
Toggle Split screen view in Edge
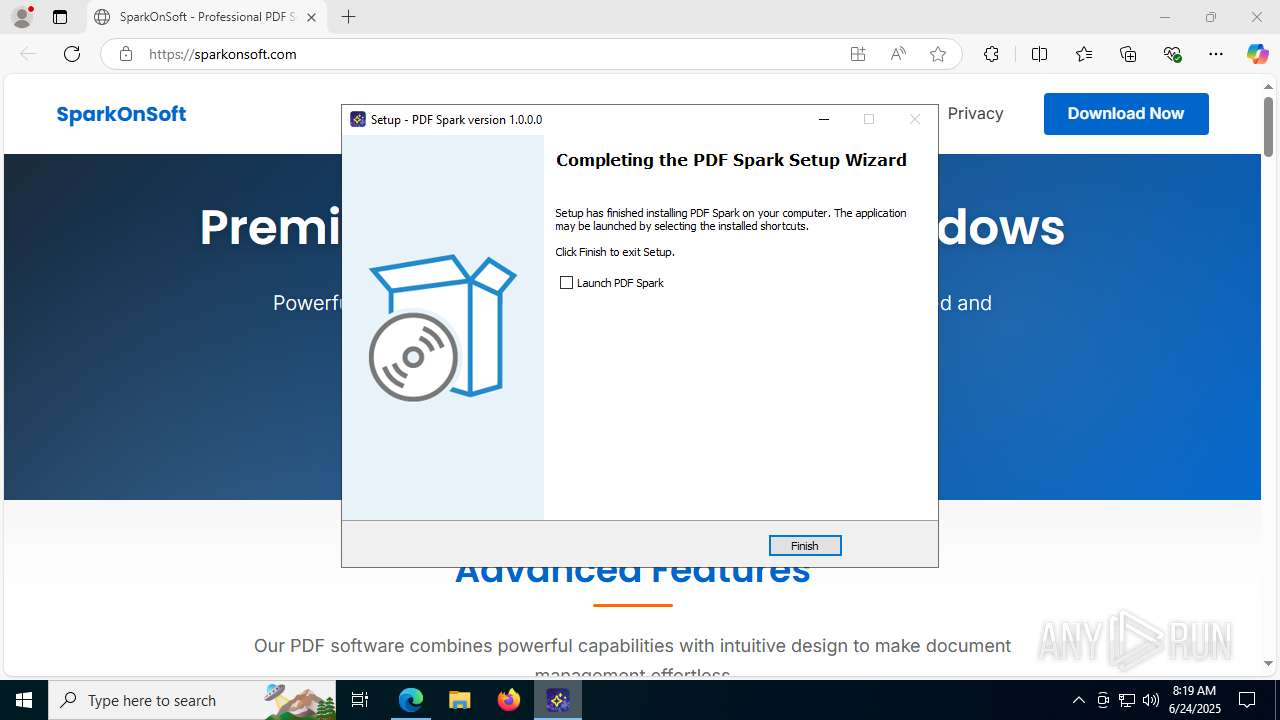coord(1039,54)
